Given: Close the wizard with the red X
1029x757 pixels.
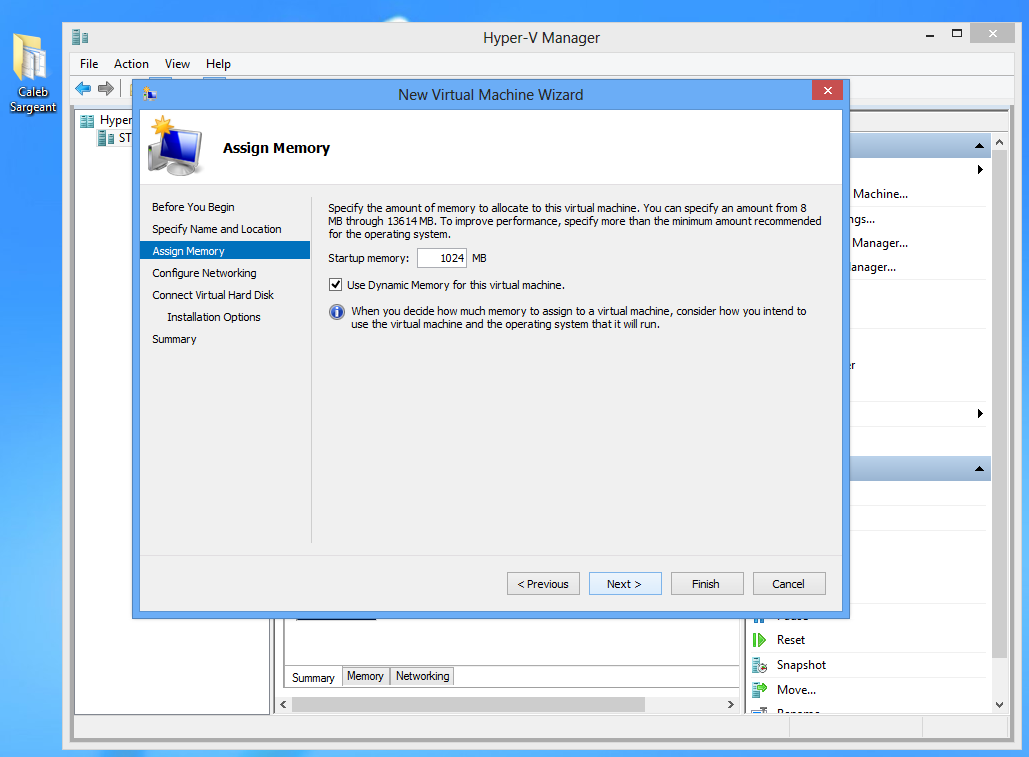Looking at the screenshot, I should [x=828, y=91].
